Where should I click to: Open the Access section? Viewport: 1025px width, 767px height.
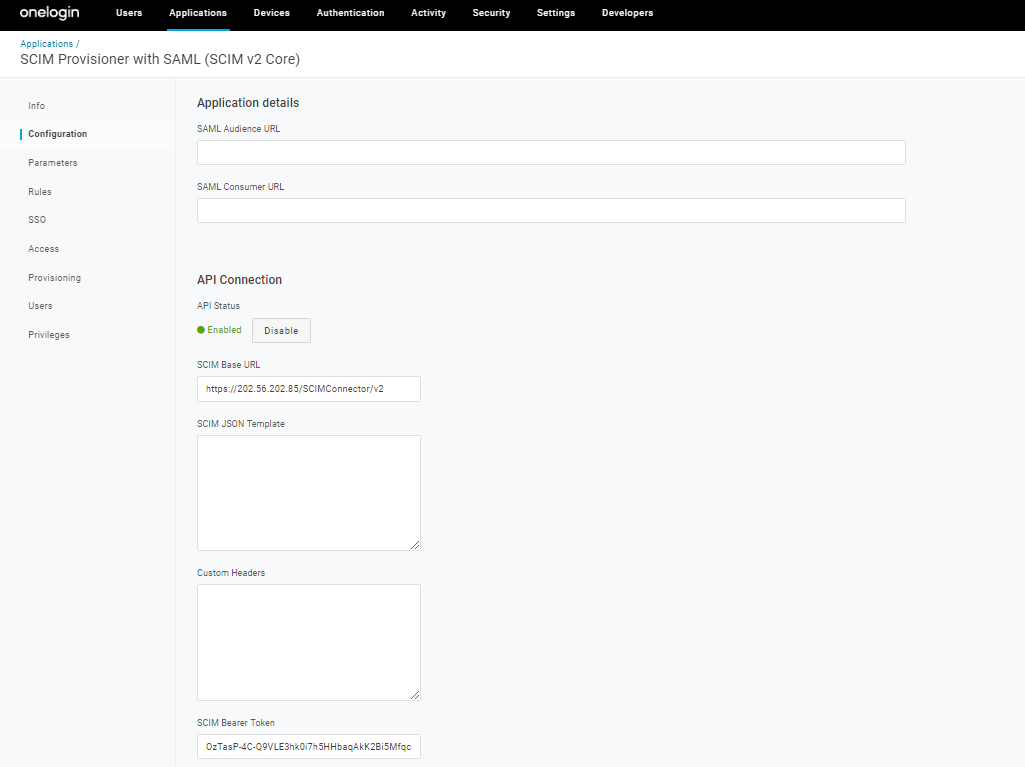43,248
